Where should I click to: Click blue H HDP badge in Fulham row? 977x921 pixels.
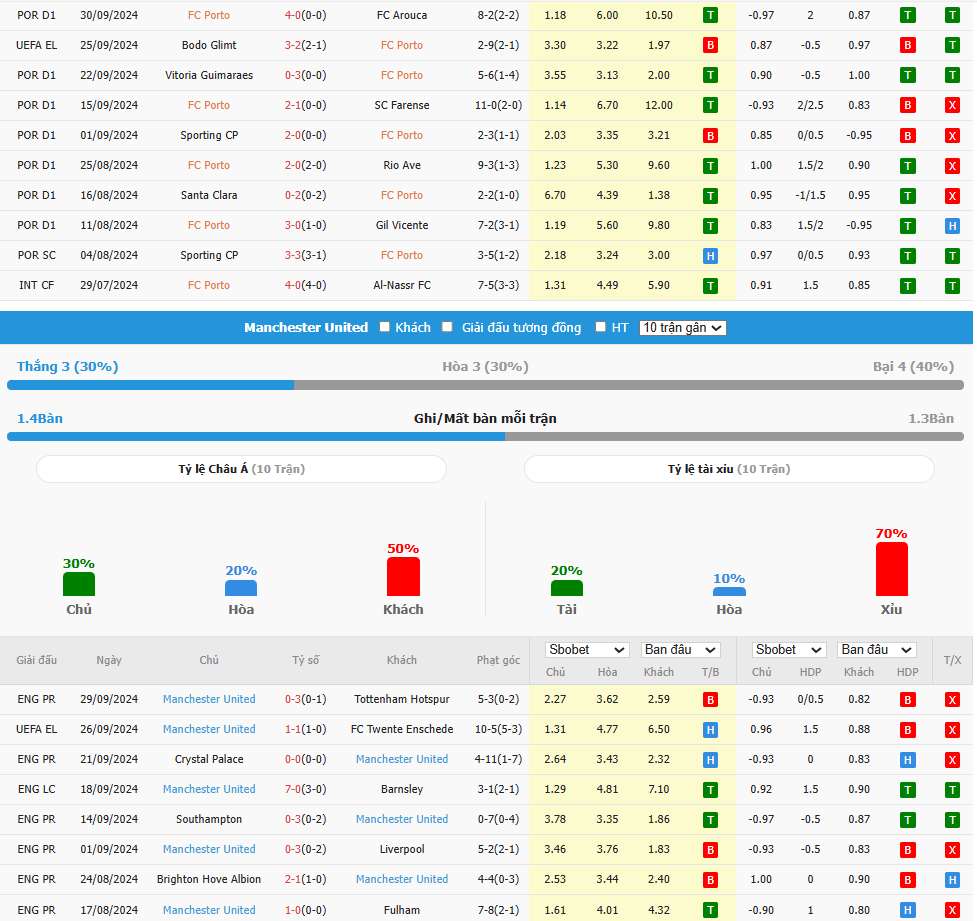[908, 910]
